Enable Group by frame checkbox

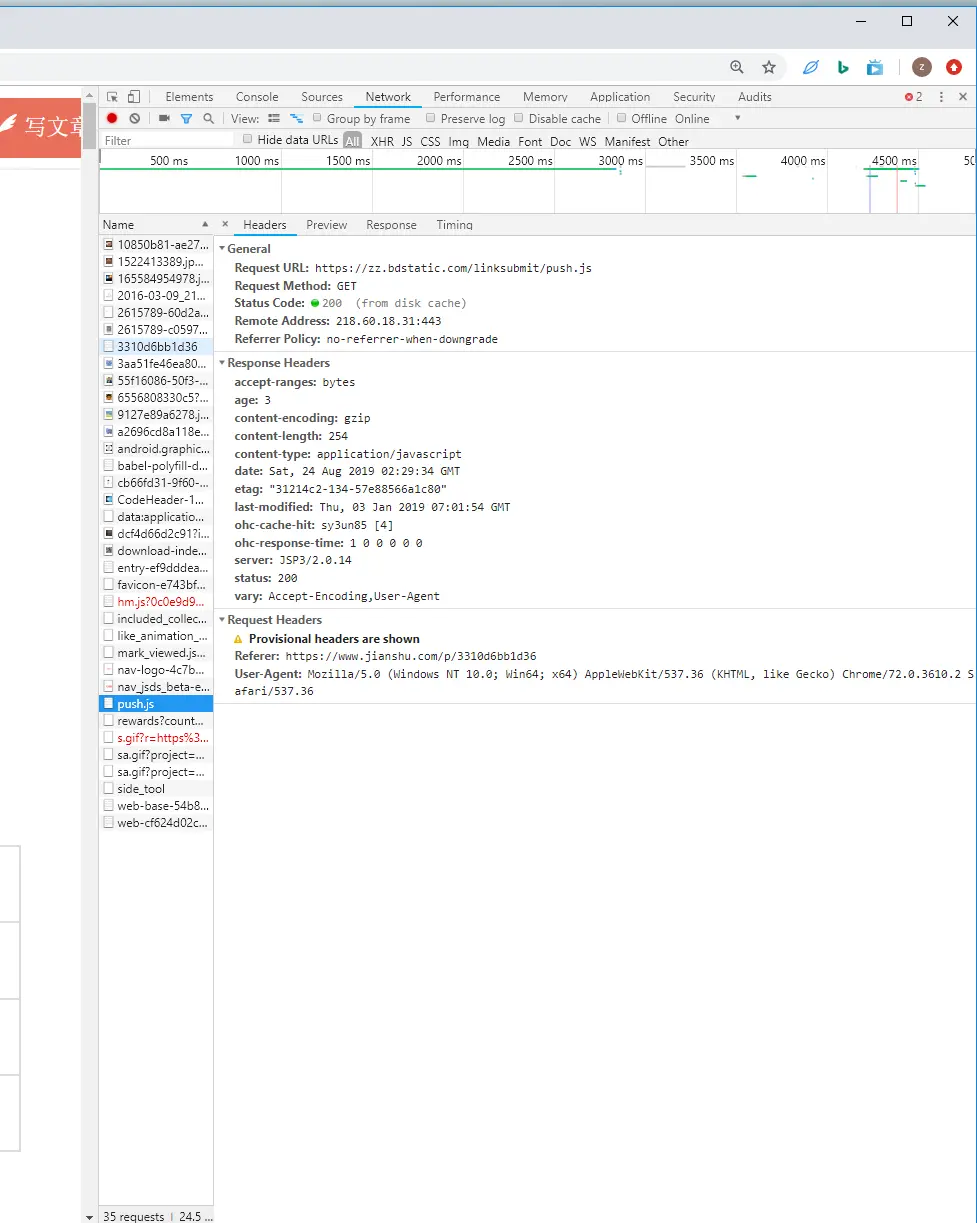(317, 118)
